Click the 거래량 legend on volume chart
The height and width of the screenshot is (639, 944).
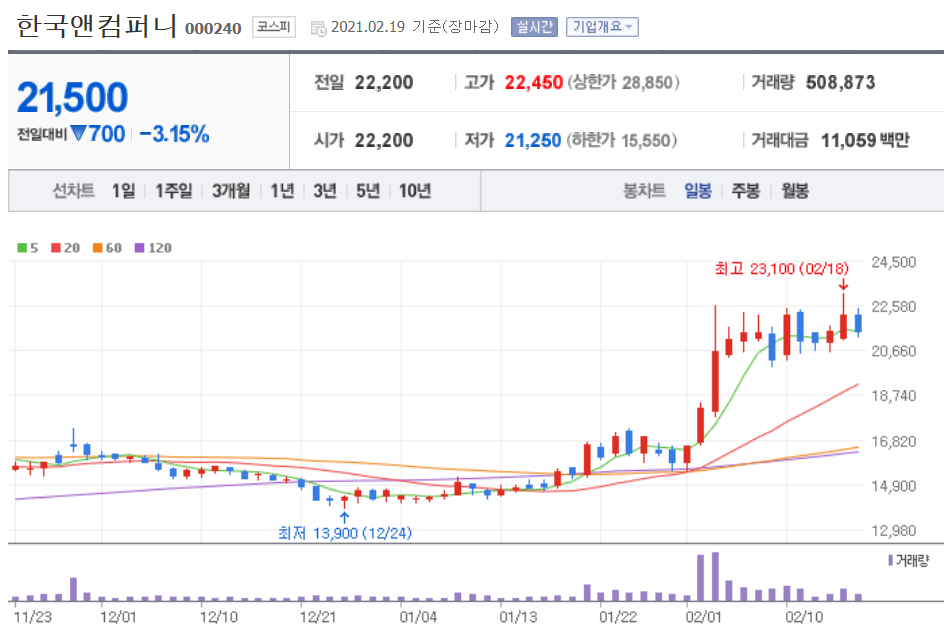[x=908, y=561]
